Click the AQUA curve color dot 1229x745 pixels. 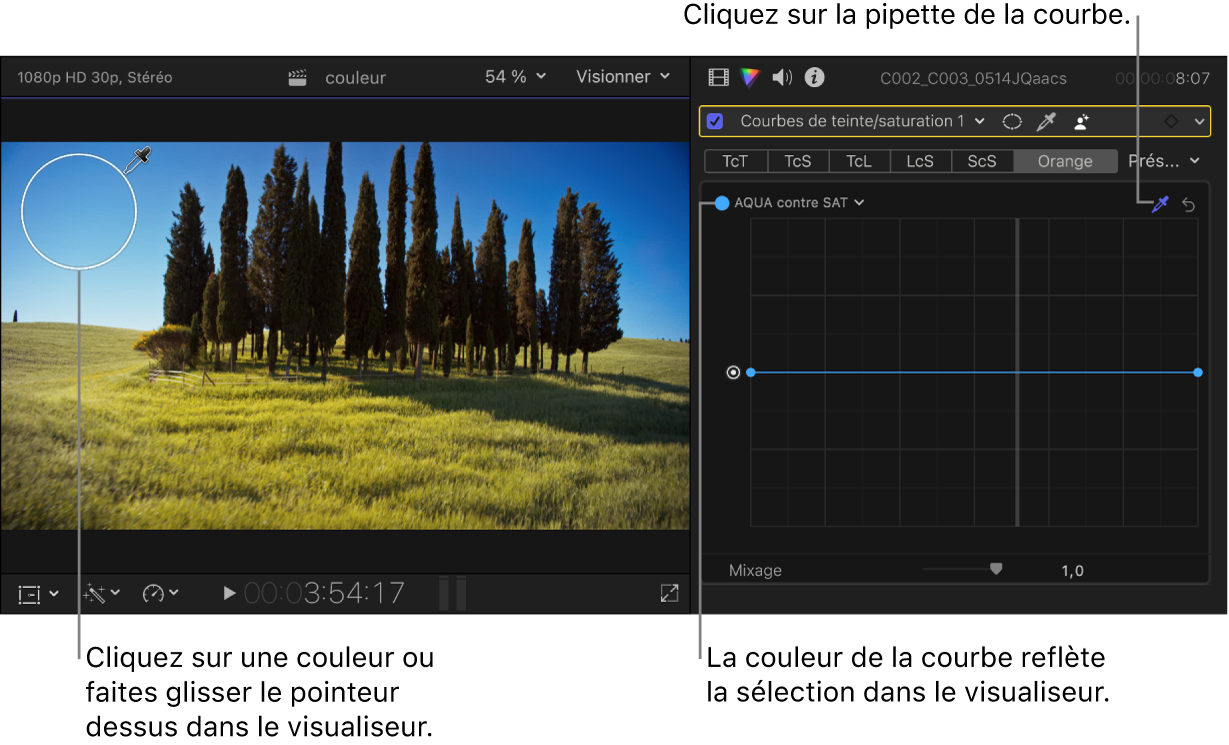pos(722,203)
